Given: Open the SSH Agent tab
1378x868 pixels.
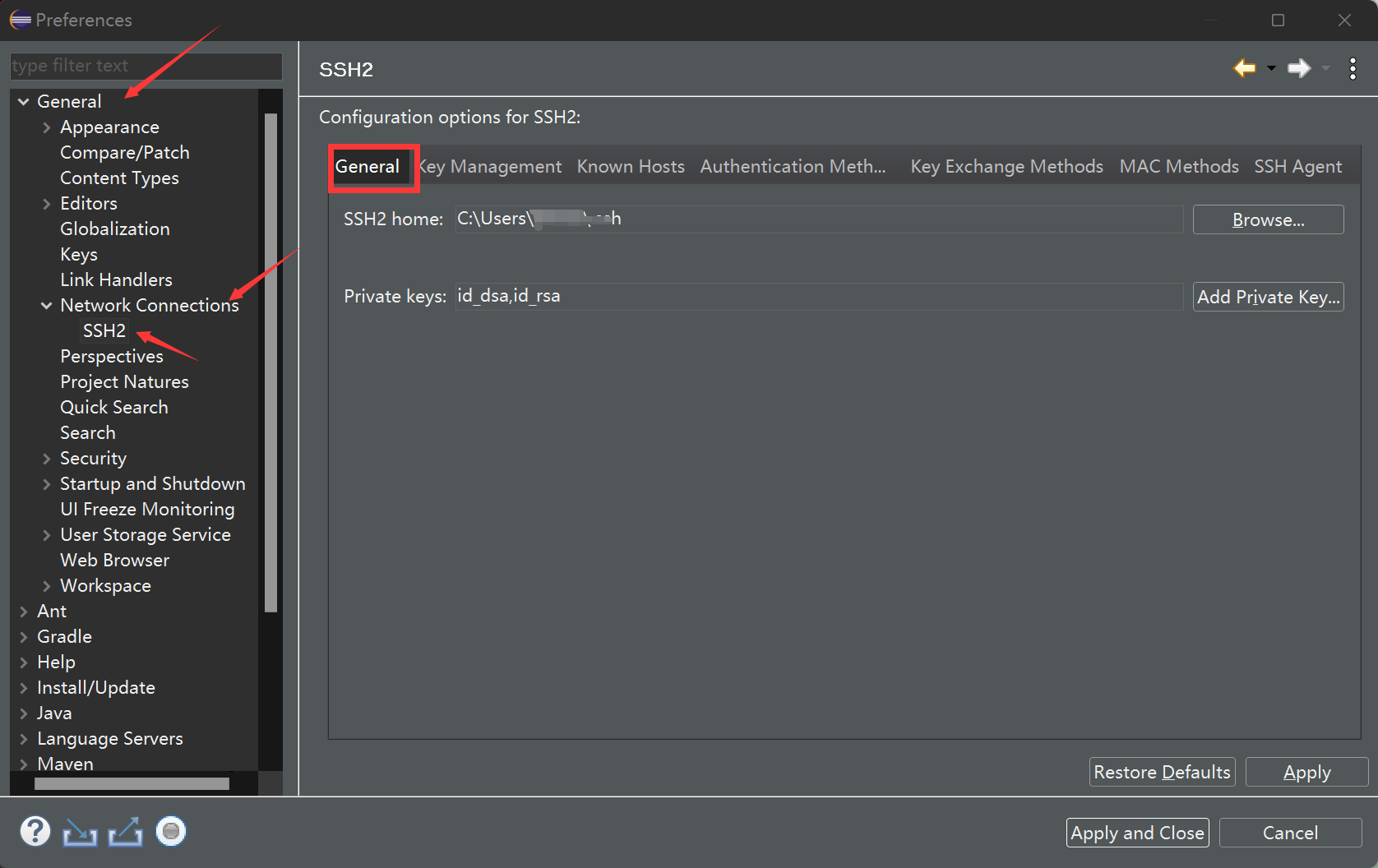Looking at the screenshot, I should pos(1298,167).
